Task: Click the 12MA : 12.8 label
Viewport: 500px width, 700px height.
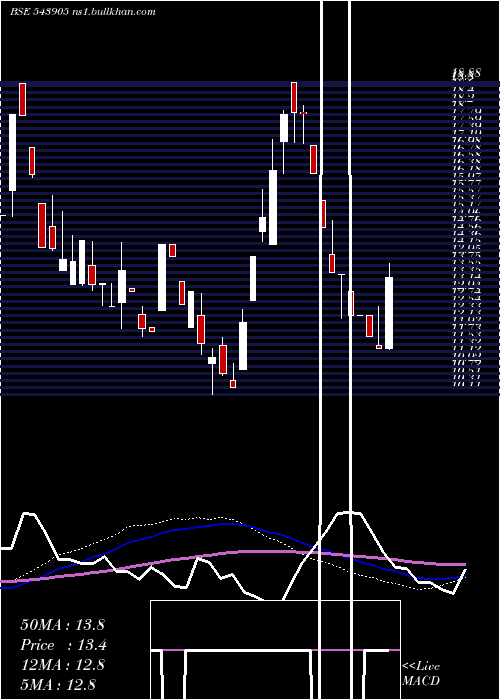Action: (62, 665)
